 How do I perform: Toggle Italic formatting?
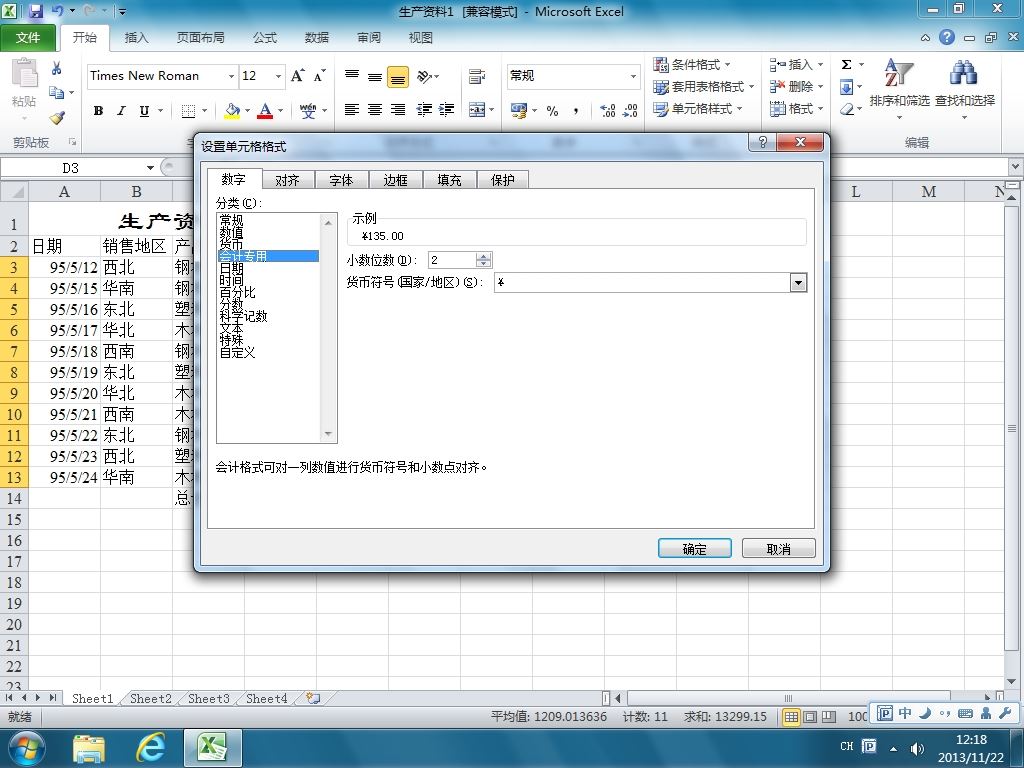[121, 111]
